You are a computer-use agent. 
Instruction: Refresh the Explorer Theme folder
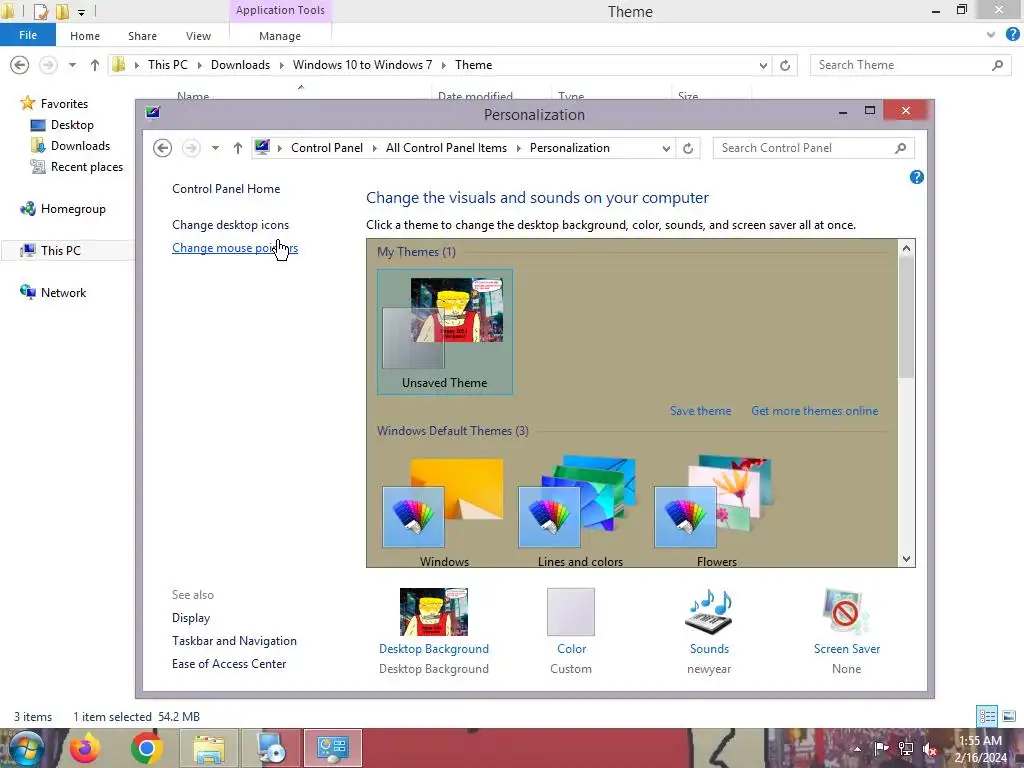point(785,65)
